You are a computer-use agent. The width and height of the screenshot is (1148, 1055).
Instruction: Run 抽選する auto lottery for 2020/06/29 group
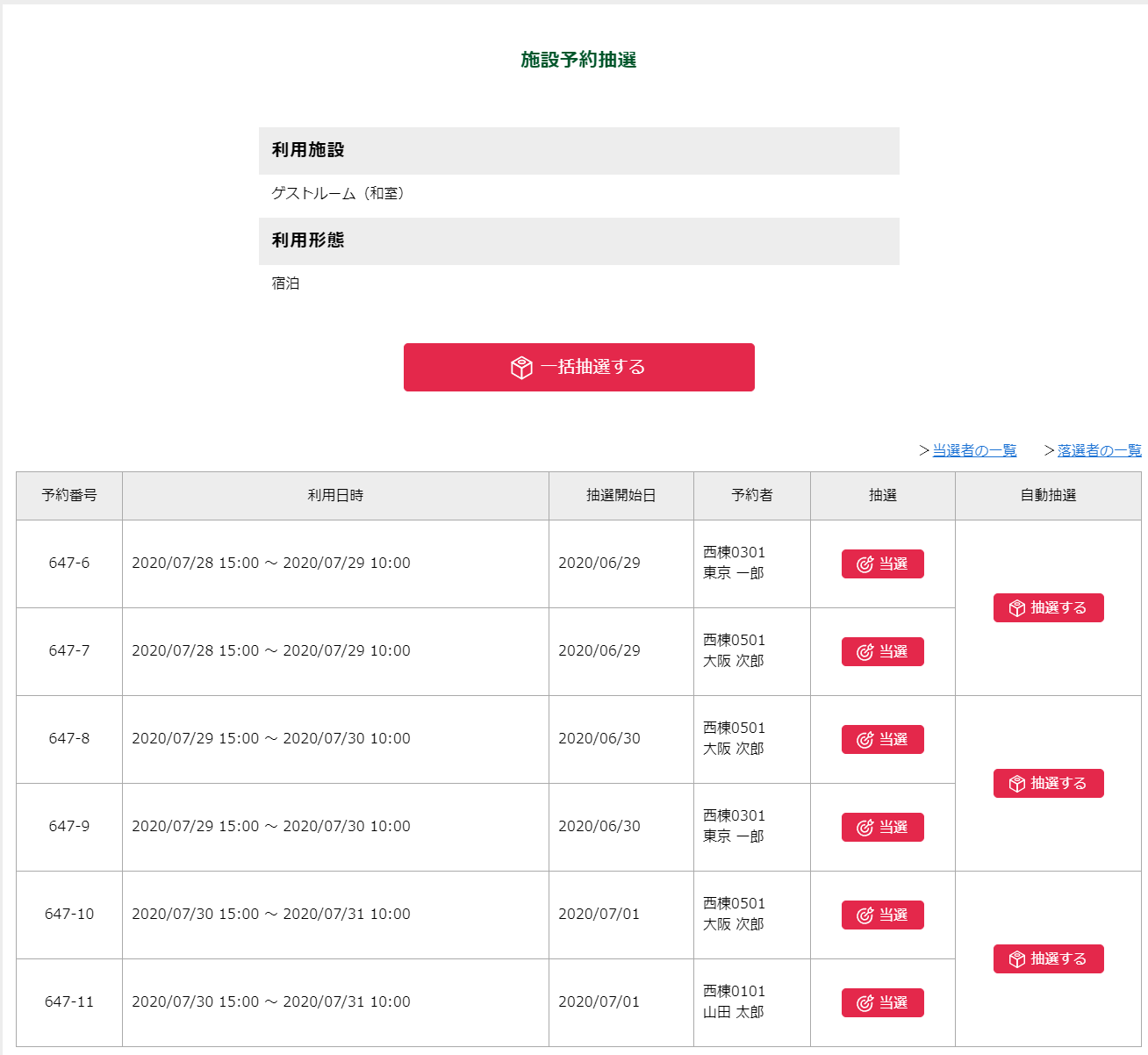[x=1048, y=608]
